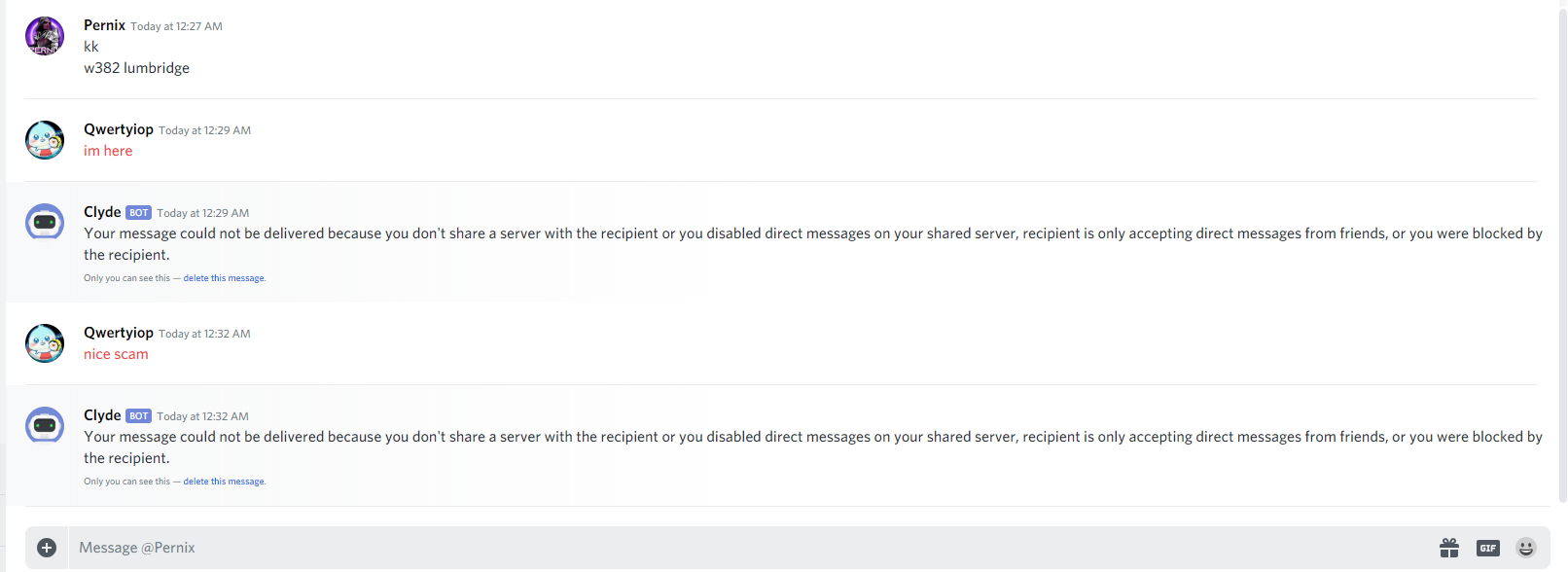Focus the Message @Pernix input field

click(x=681, y=548)
